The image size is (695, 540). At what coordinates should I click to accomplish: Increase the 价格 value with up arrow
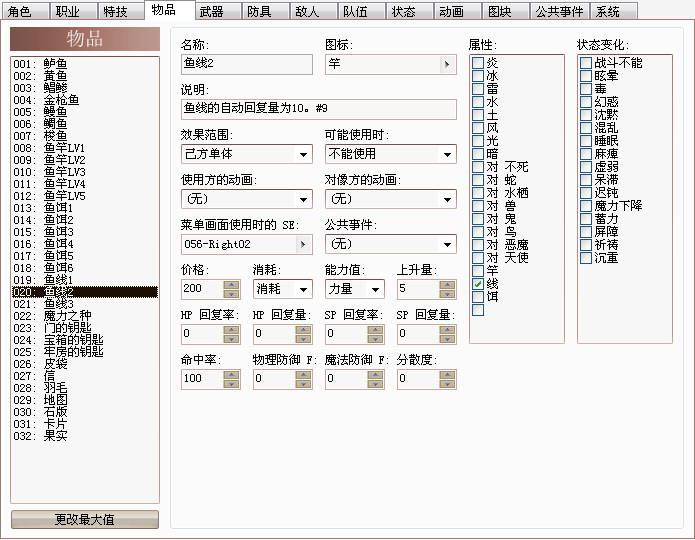231,285
